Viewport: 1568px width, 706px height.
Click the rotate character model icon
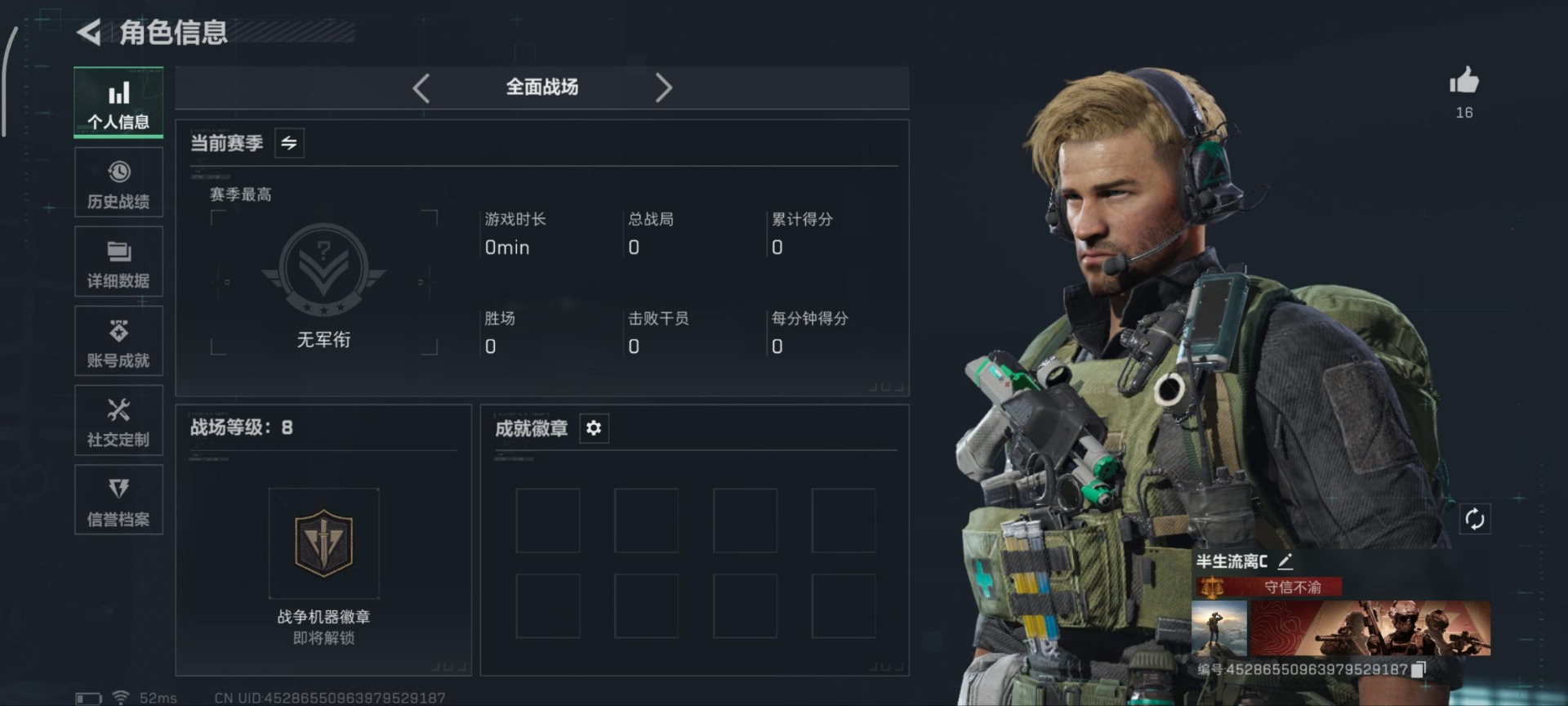(x=1475, y=519)
